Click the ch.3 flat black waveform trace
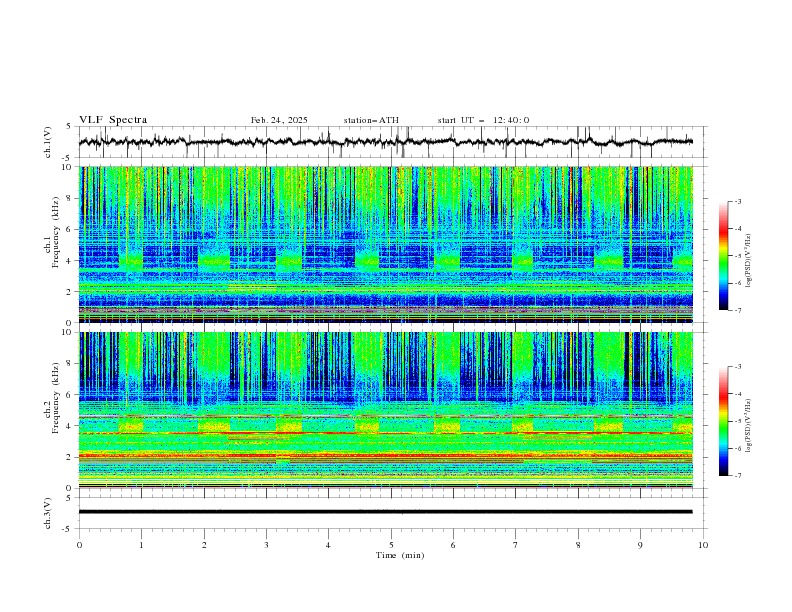 [x=385, y=512]
